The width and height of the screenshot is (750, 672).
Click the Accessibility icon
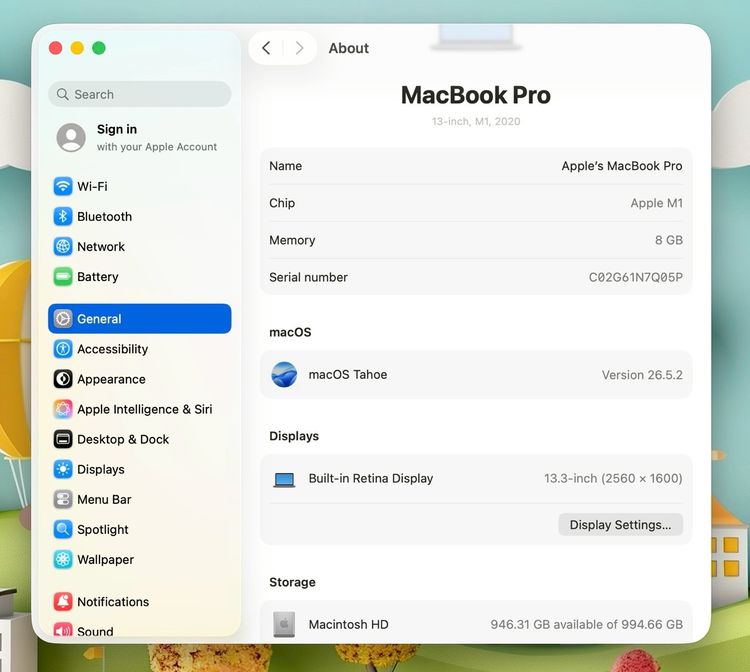(63, 349)
